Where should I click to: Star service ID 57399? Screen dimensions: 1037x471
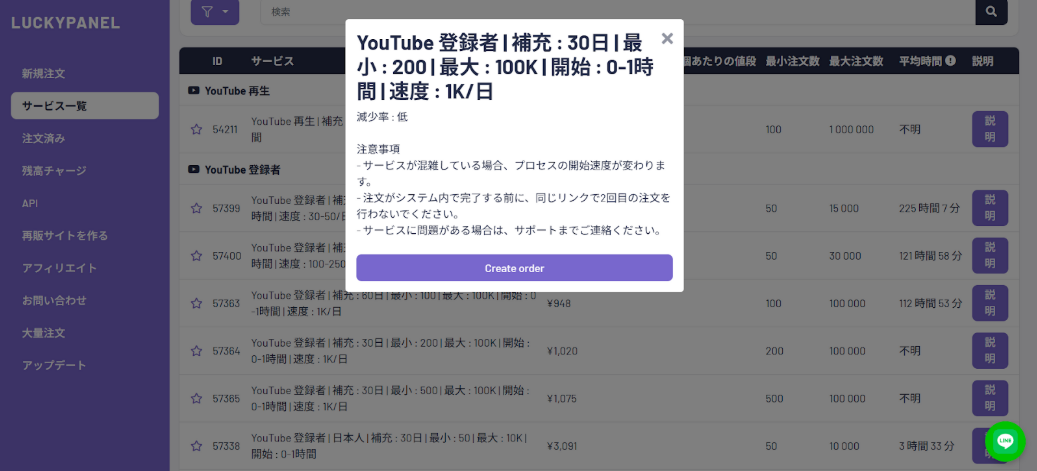pyautogui.click(x=196, y=208)
